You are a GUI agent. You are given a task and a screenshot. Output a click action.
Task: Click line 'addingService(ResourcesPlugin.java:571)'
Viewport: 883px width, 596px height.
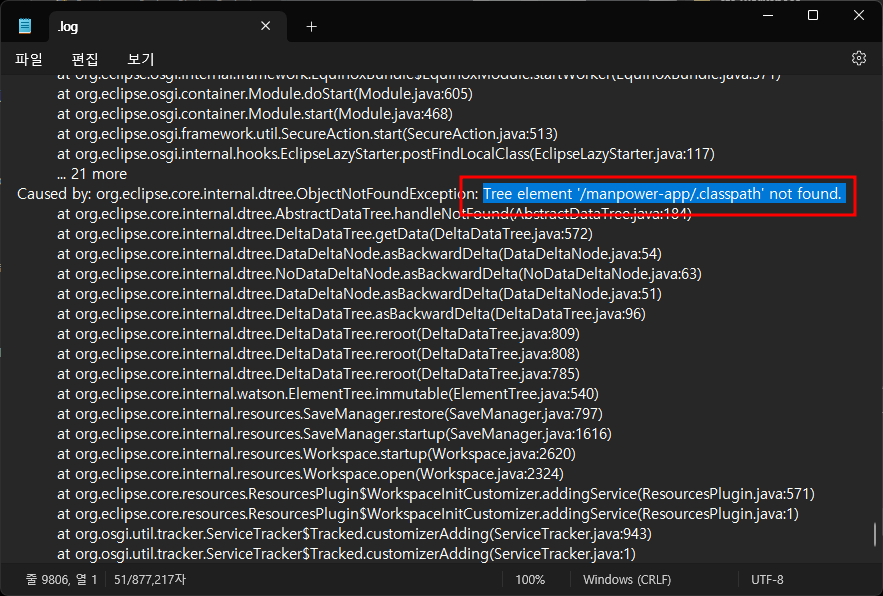[x=436, y=494]
